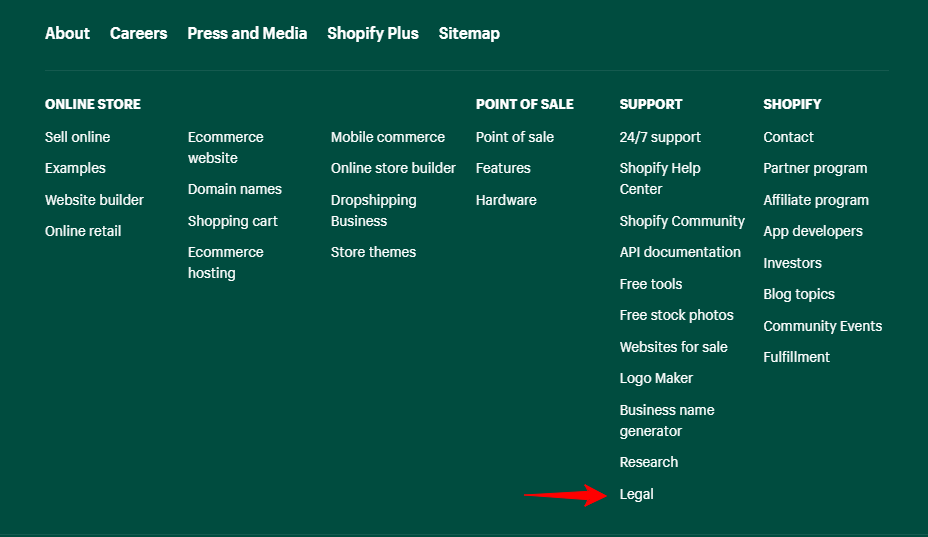Select the Domain names link

tap(234, 189)
